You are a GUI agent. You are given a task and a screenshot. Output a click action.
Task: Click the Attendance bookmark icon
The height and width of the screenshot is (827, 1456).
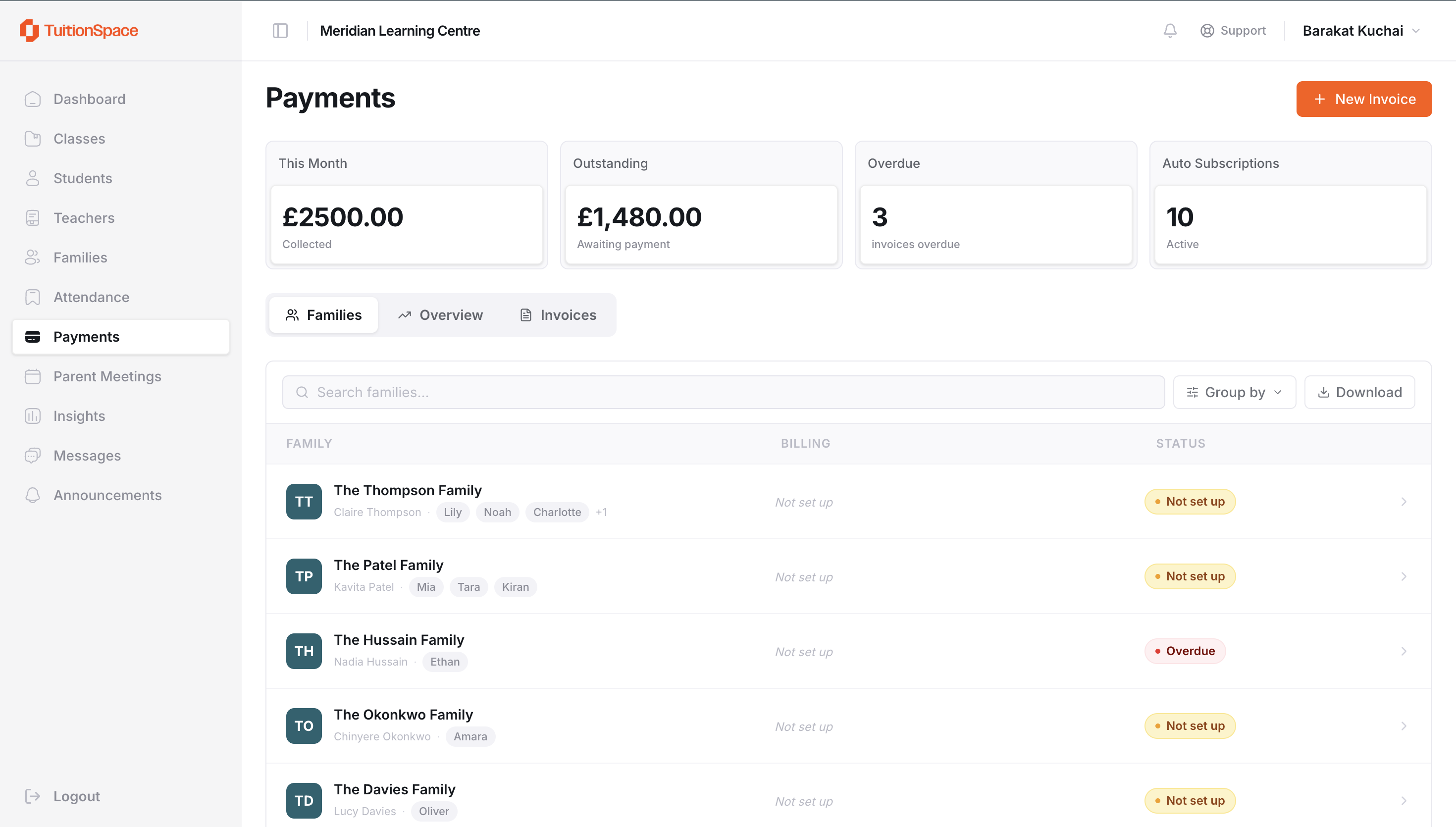[x=33, y=298]
